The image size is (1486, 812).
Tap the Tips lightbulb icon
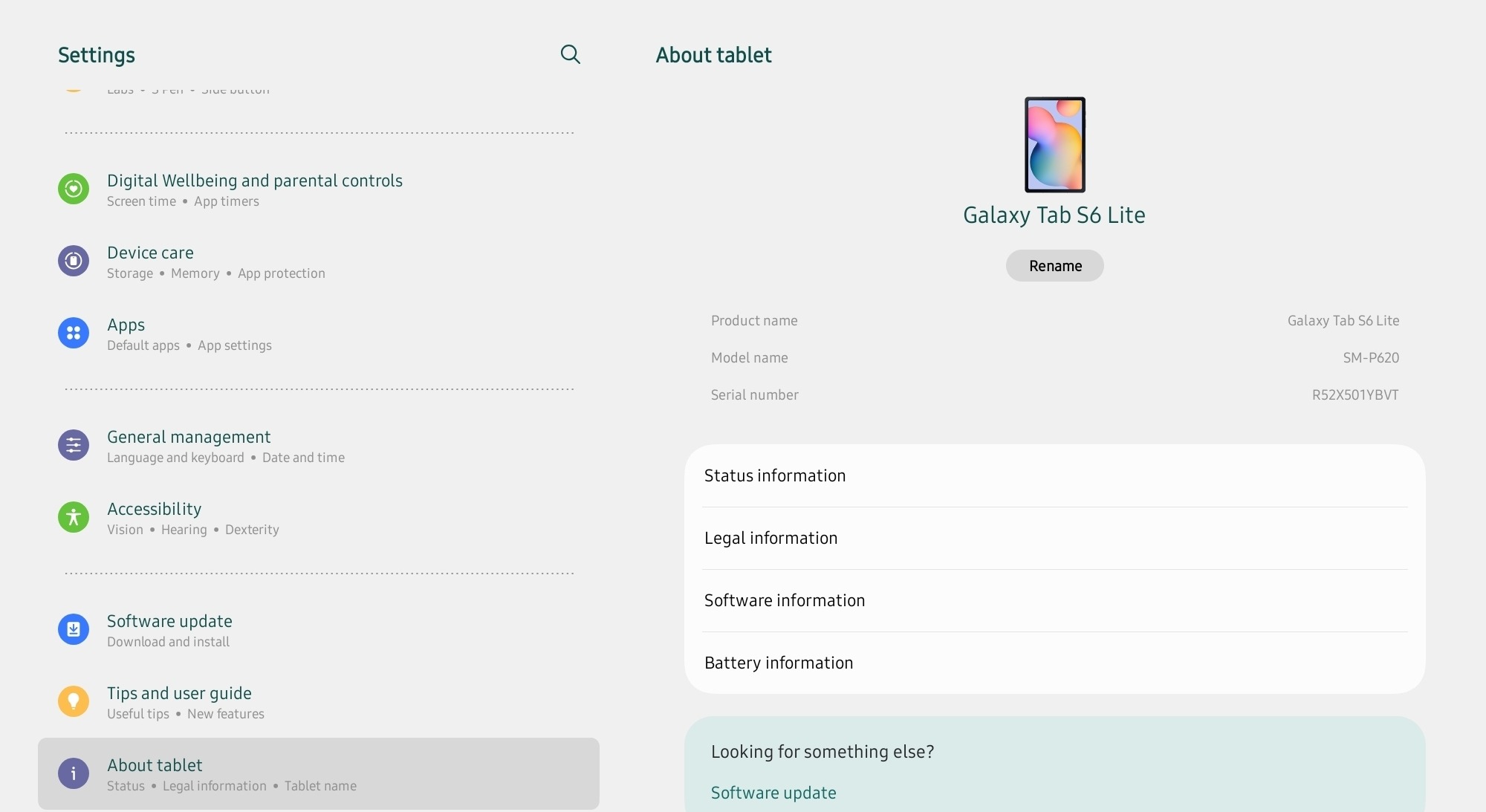74,701
